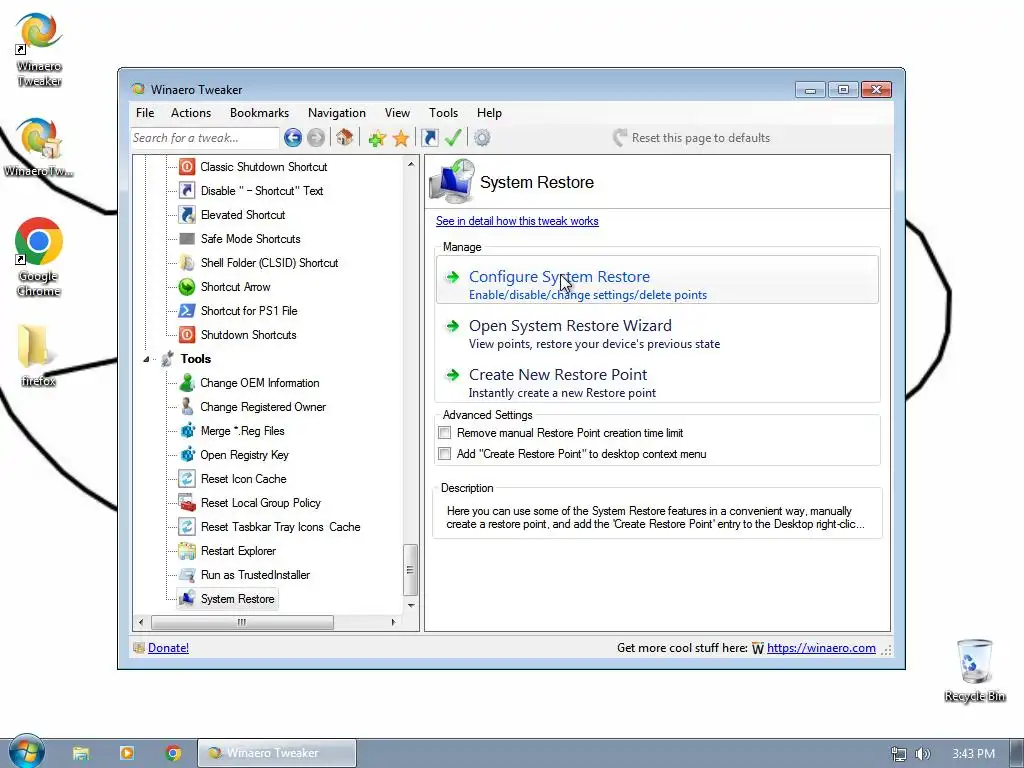
Task: Collapse the Tools tree category
Action: tap(146, 359)
